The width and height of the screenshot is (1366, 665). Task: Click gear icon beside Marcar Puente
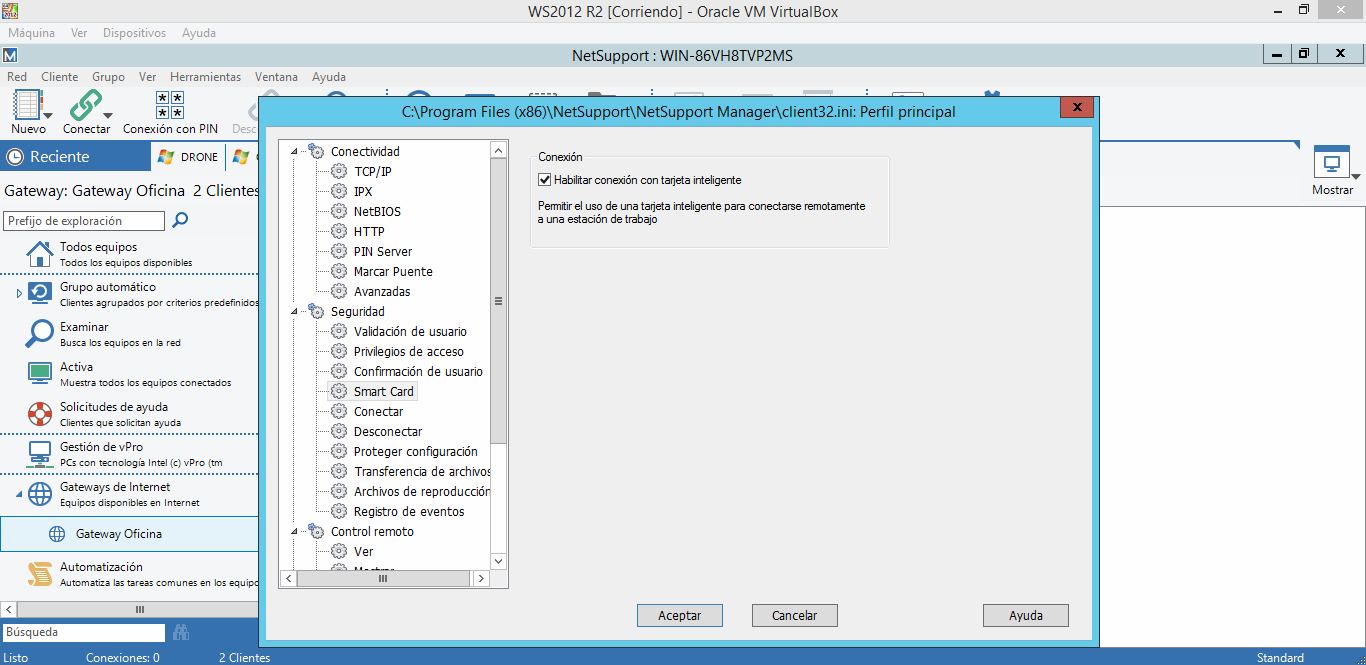339,271
